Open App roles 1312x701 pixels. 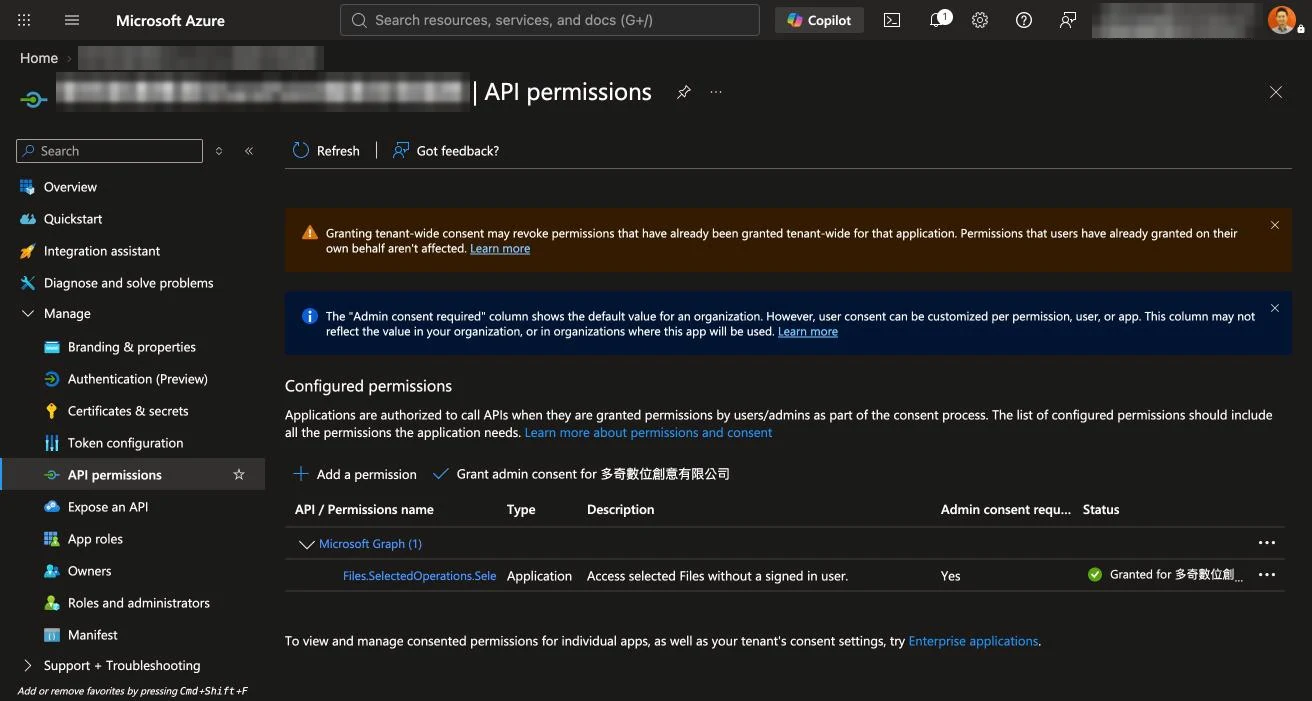[x=95, y=539]
